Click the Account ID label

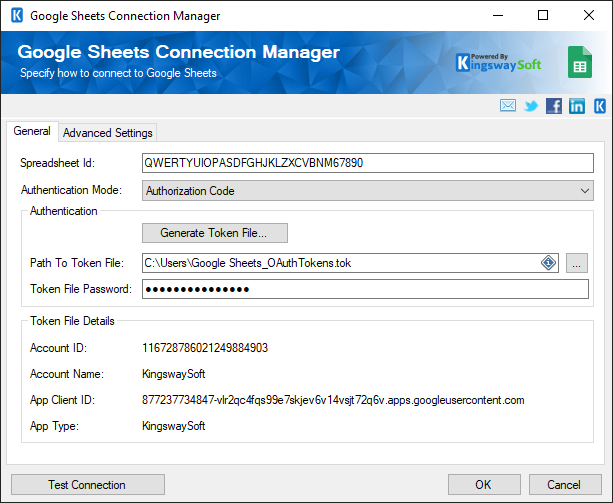59,348
